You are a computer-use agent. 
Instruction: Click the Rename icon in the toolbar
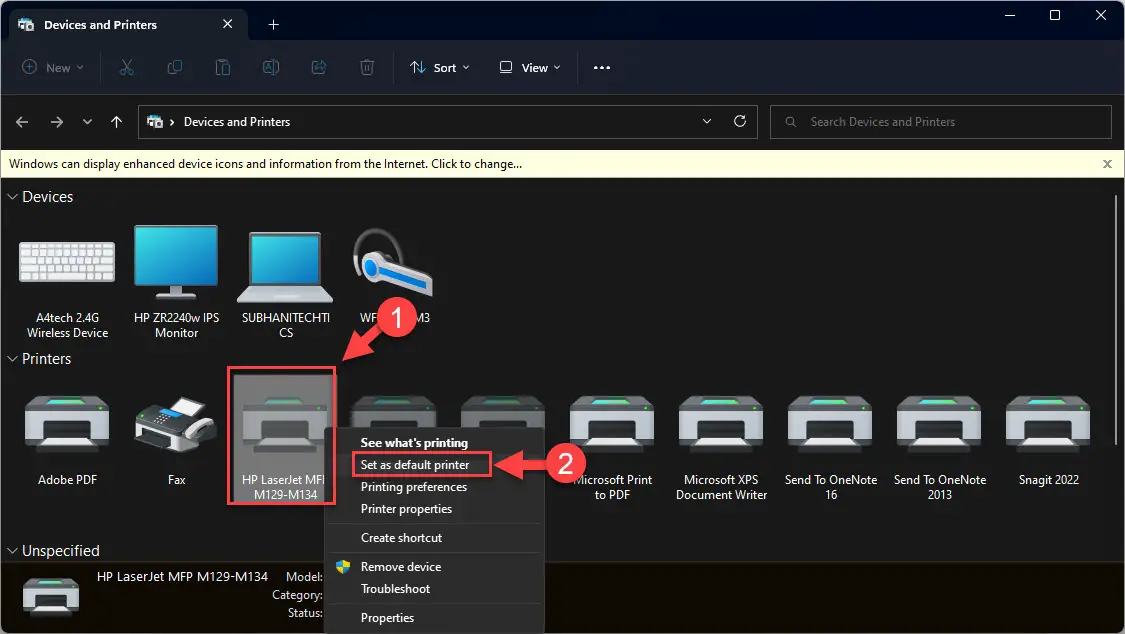point(270,67)
